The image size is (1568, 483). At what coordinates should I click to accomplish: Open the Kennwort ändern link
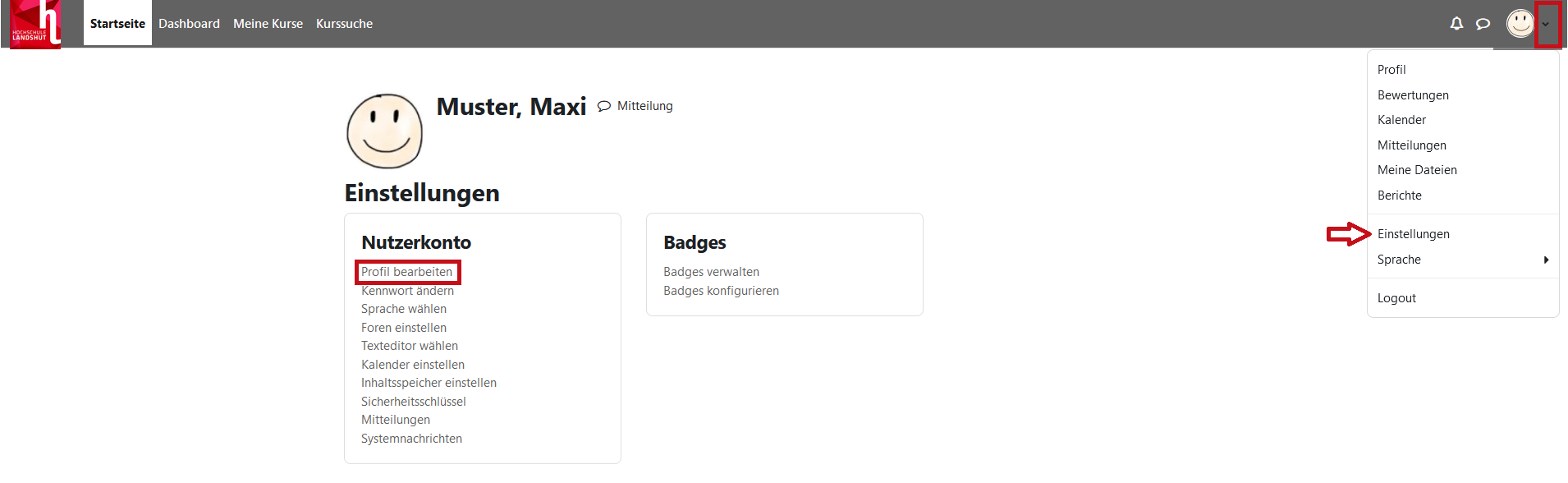407,291
